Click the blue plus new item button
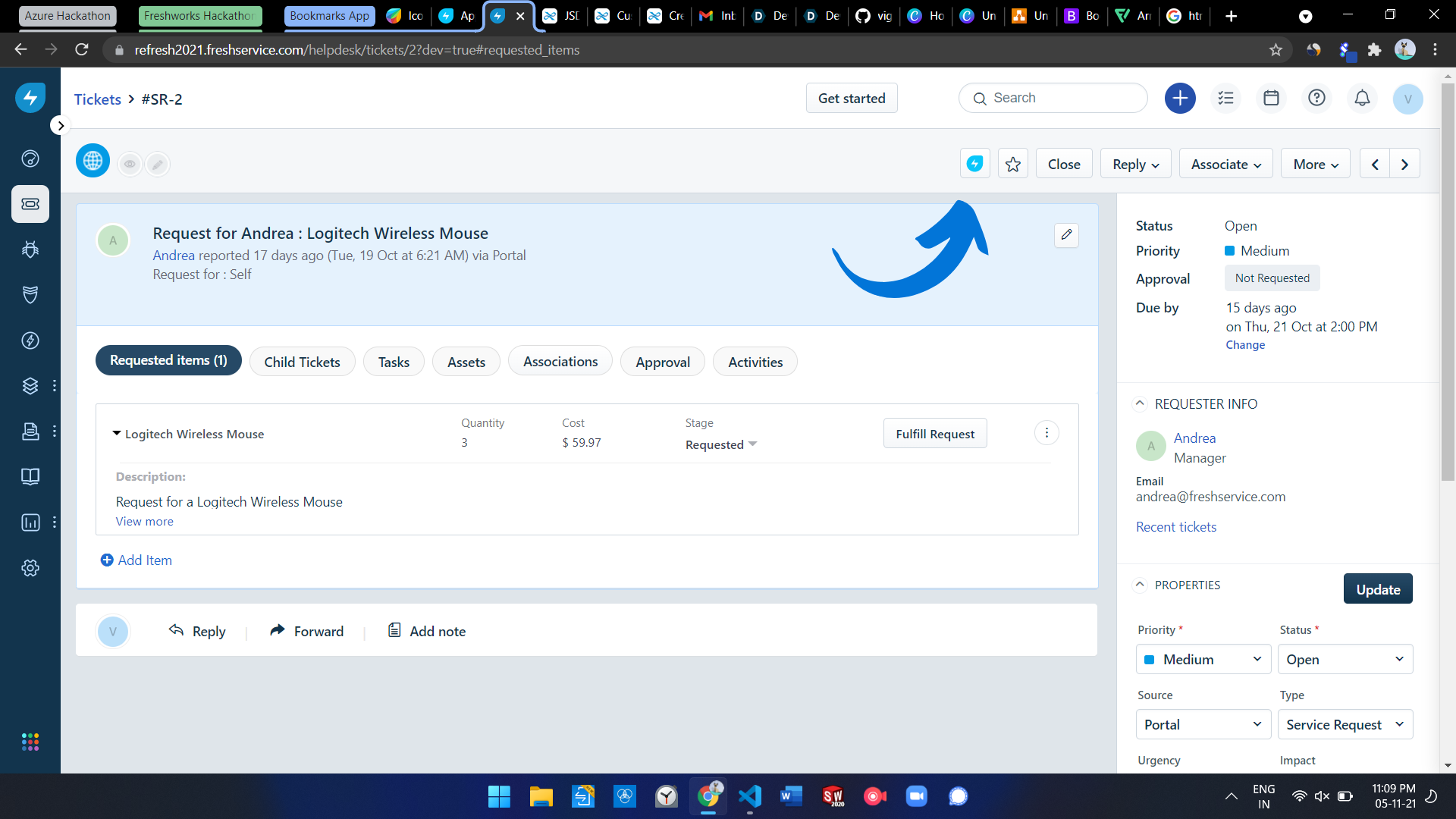Screen dimensions: 1456x819 pyautogui.click(x=1180, y=98)
